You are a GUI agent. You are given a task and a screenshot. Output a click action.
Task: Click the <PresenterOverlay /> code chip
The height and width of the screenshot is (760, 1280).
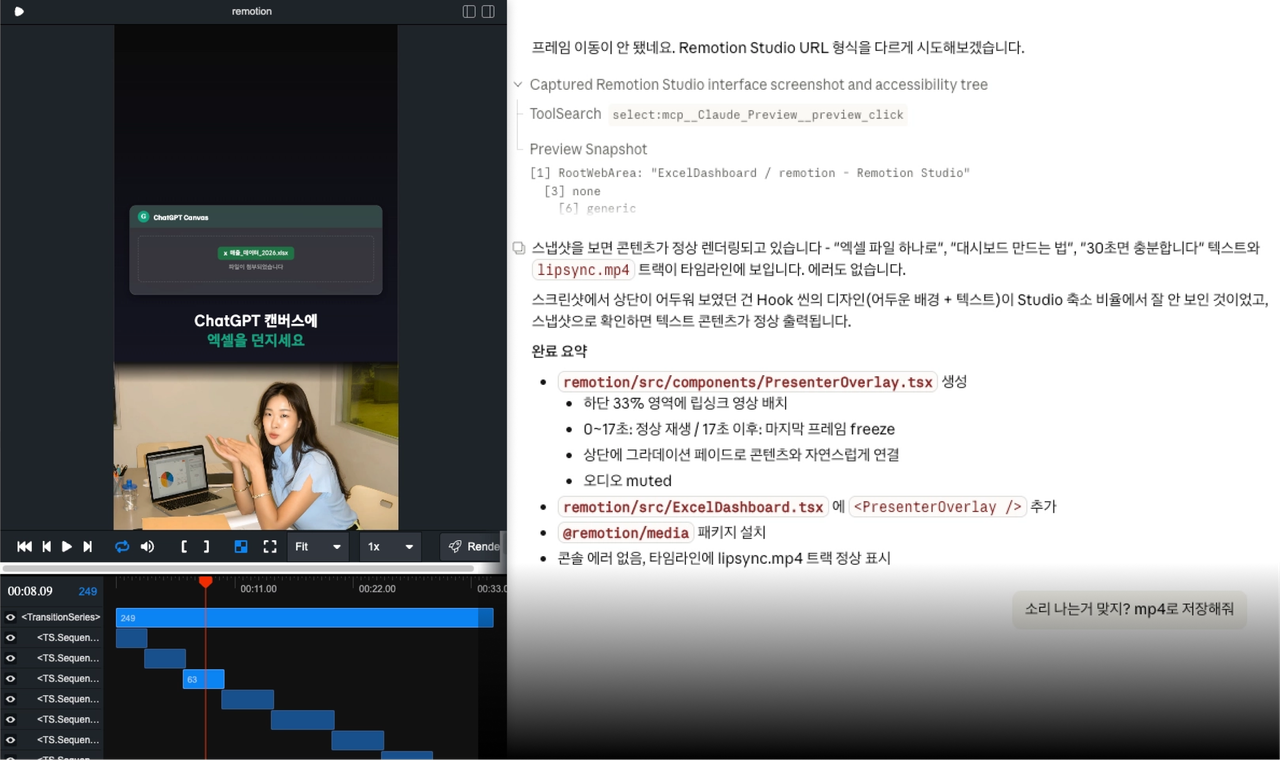click(x=937, y=507)
